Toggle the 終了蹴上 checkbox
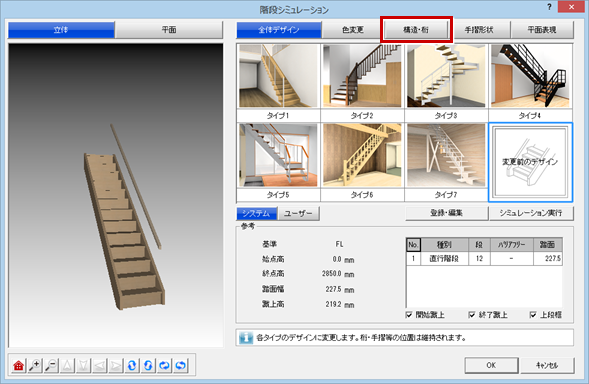This screenshot has height=384, width=589. [472, 315]
